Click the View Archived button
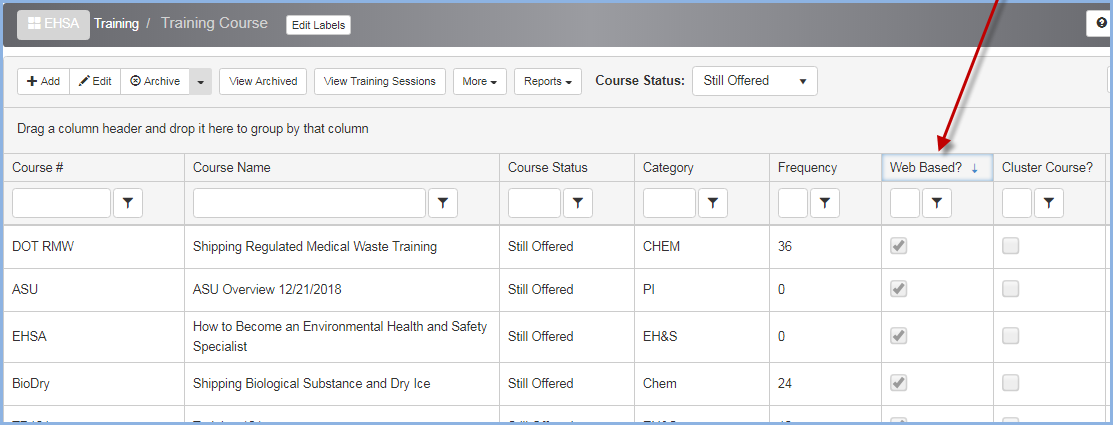Image resolution: width=1113 pixels, height=425 pixels. [x=263, y=82]
